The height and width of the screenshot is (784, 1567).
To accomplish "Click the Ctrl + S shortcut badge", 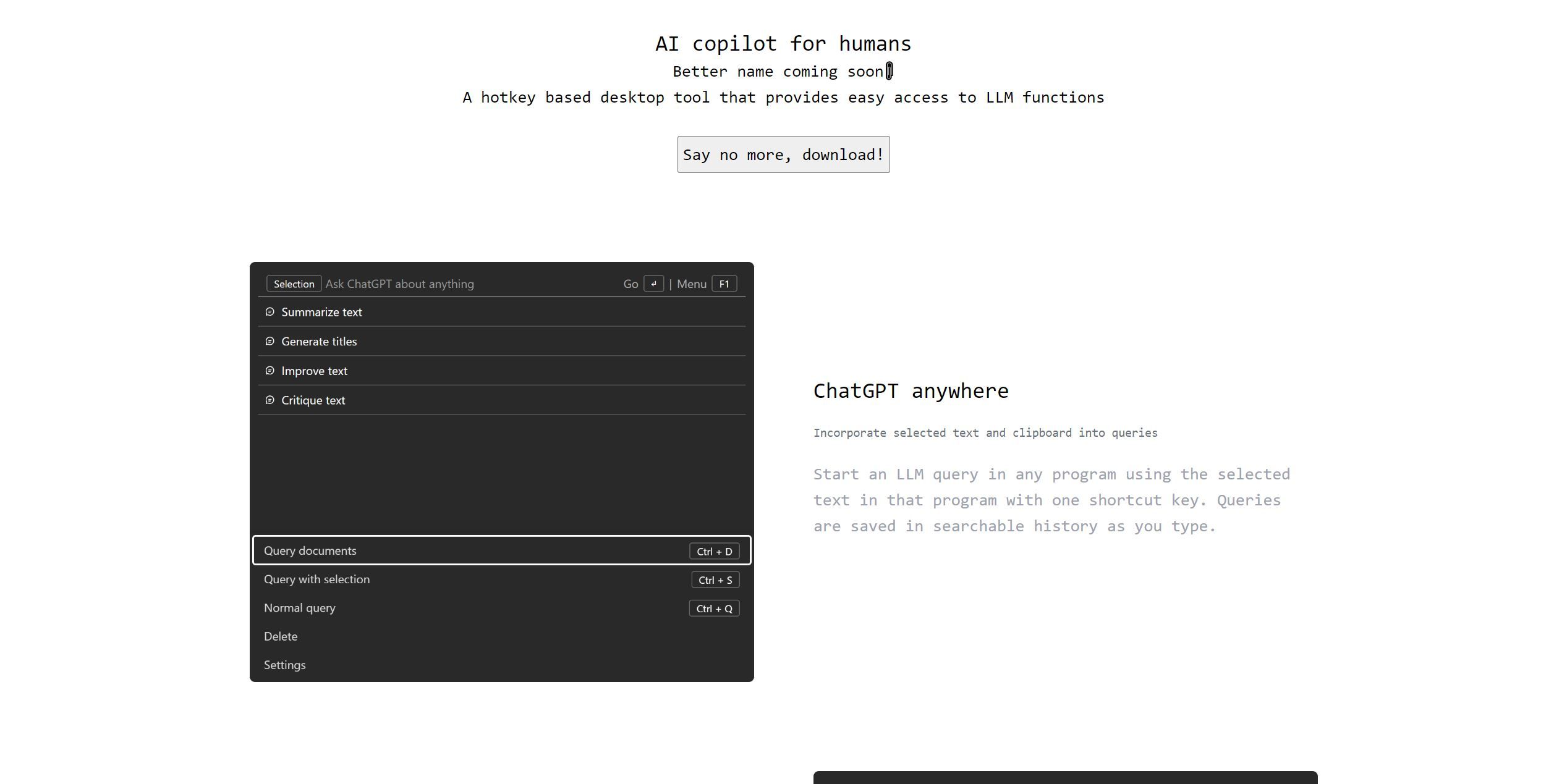I will (715, 580).
